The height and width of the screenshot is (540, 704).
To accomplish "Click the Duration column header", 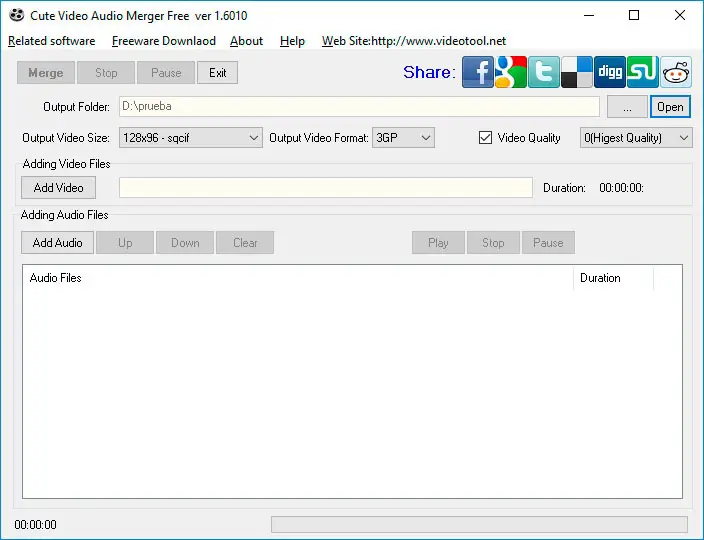I will [x=613, y=278].
